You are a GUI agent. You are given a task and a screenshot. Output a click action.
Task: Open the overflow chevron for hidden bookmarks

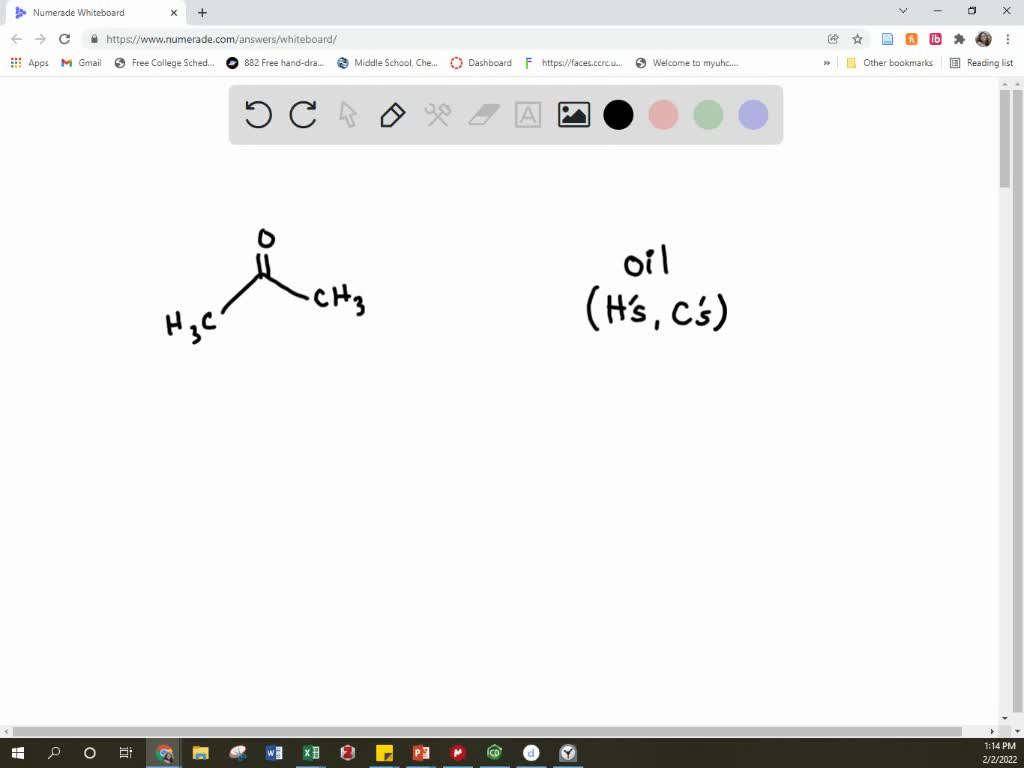(826, 62)
